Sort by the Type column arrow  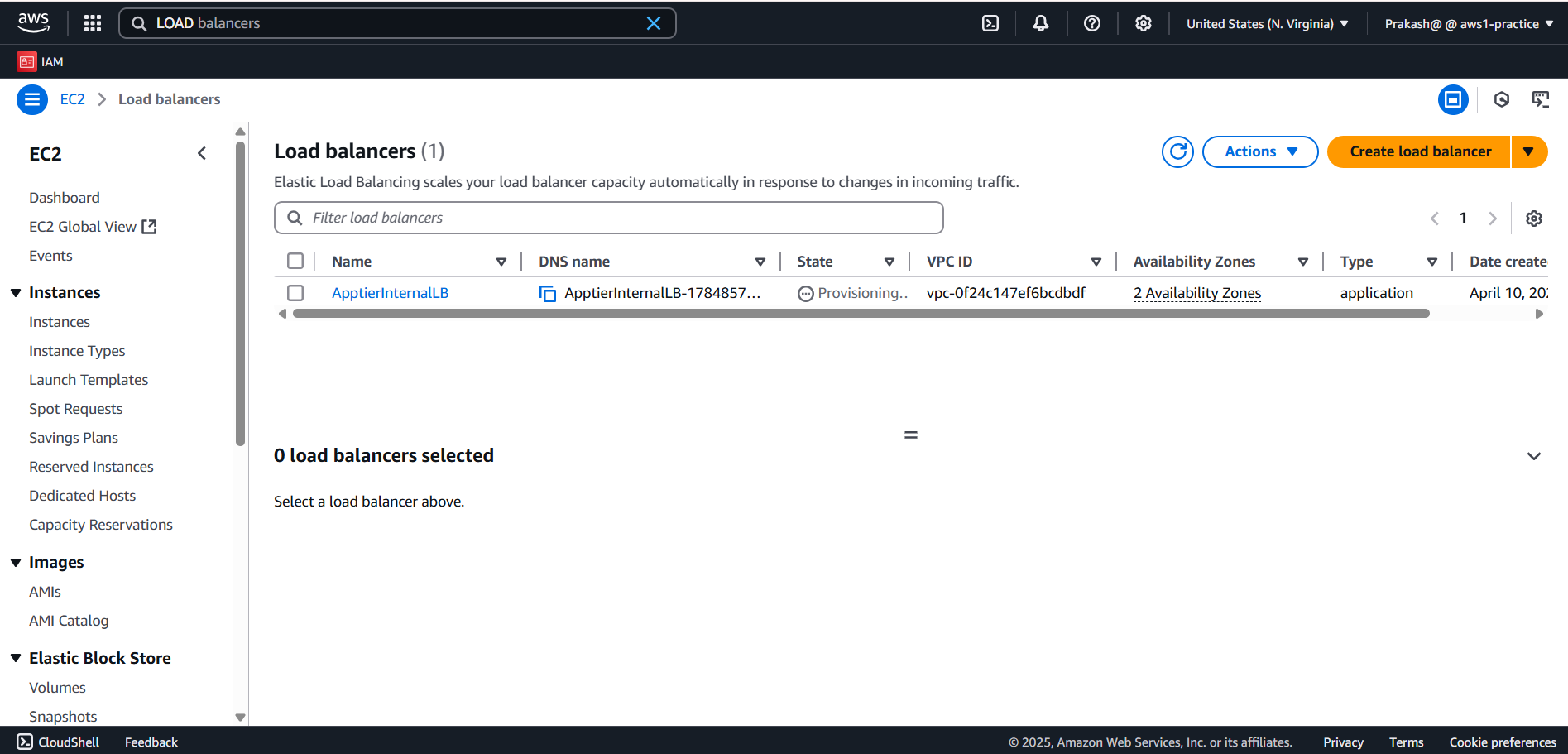click(1432, 262)
